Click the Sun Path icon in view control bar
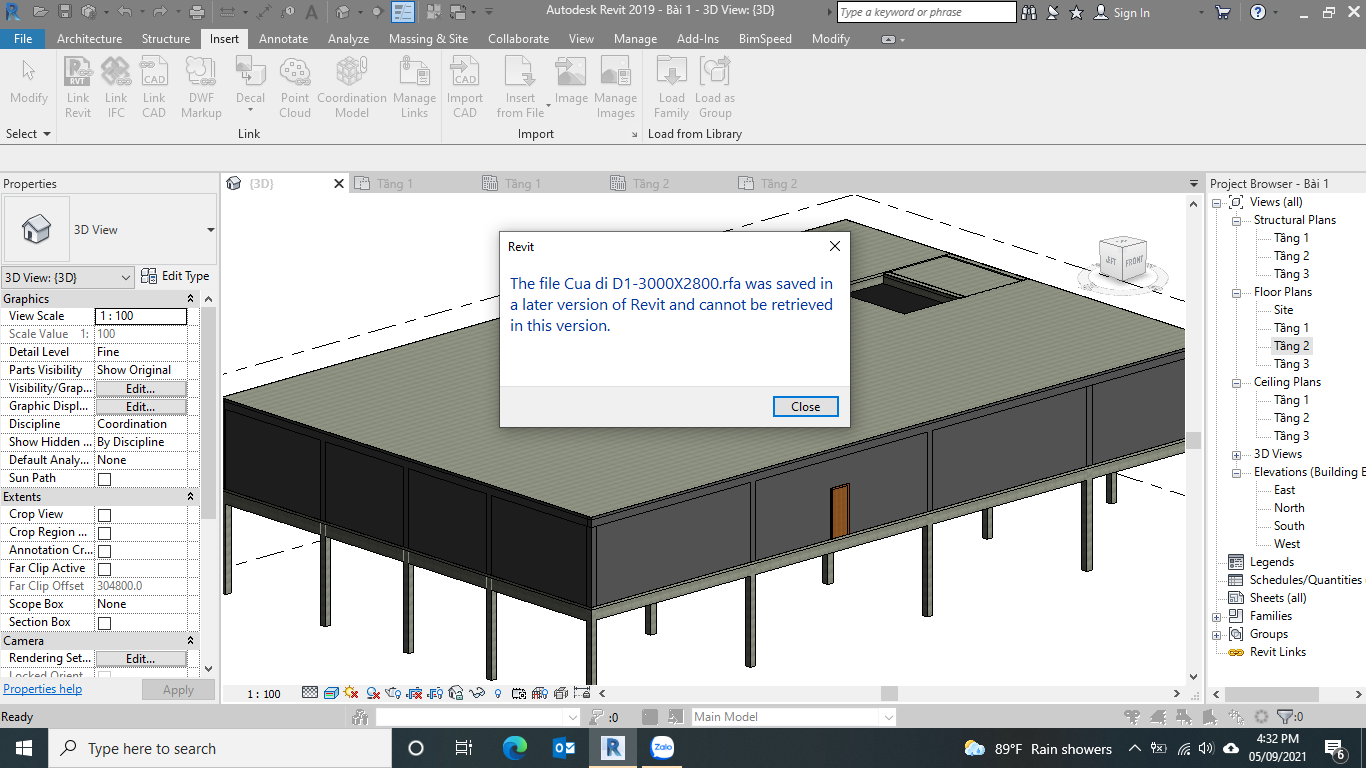Viewport: 1366px width, 768px height. pos(351,693)
